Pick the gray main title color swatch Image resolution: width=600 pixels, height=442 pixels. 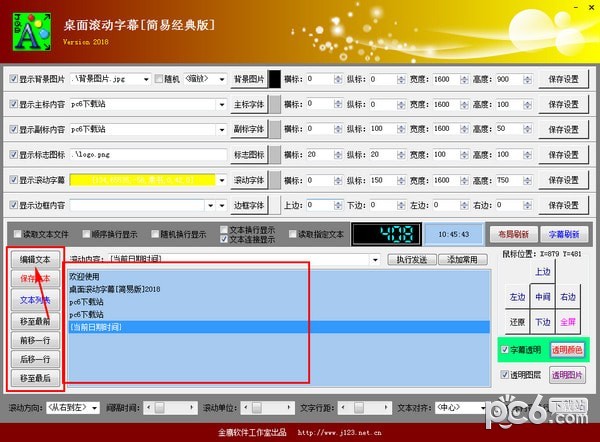[275, 104]
